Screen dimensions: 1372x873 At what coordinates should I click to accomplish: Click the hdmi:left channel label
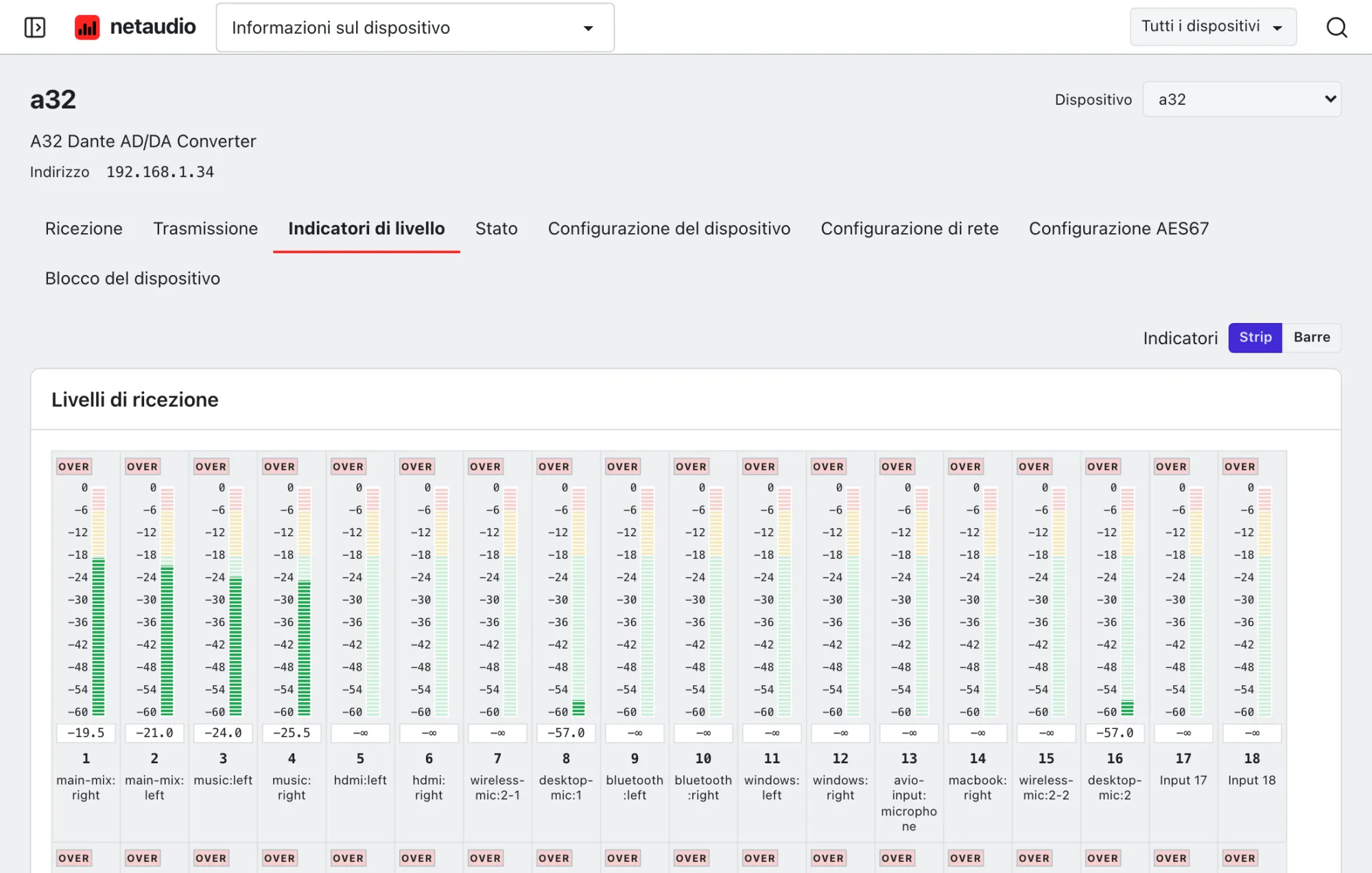coord(360,780)
